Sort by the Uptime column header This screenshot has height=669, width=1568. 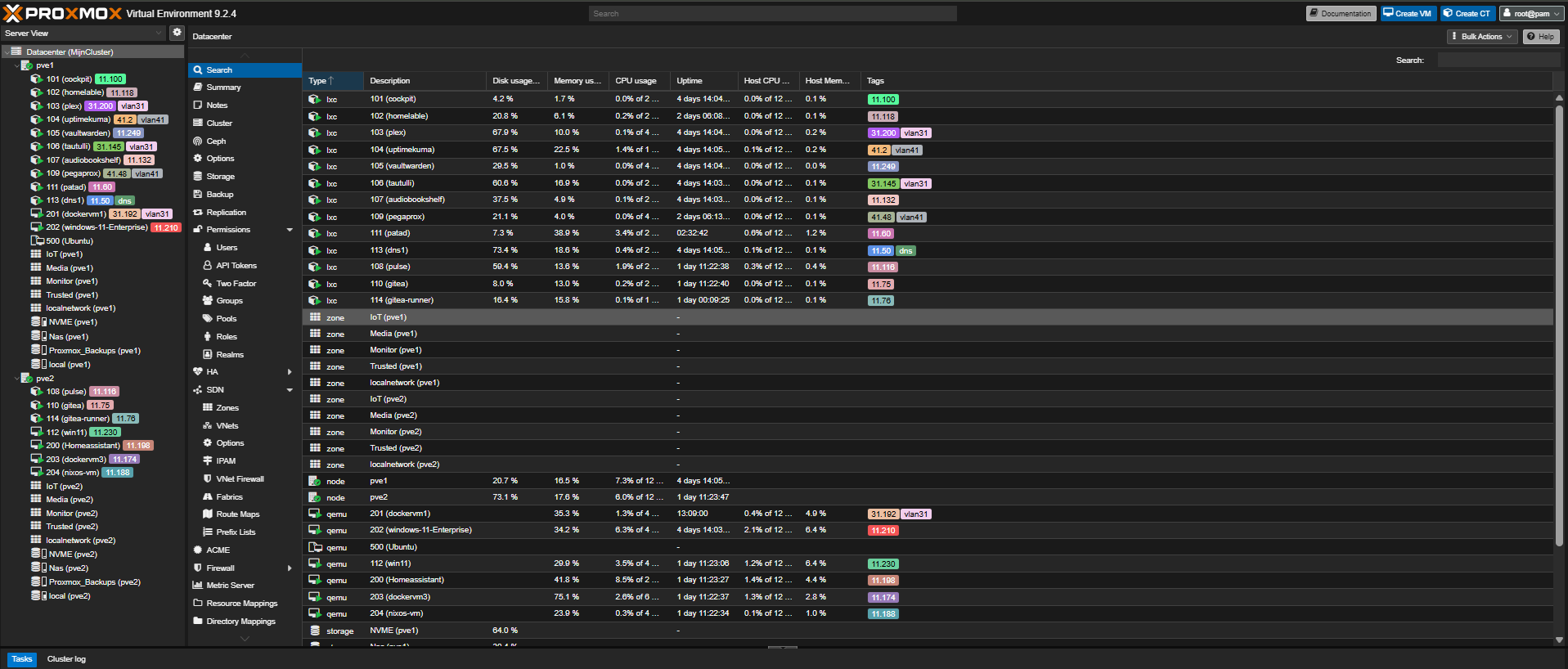coord(703,81)
